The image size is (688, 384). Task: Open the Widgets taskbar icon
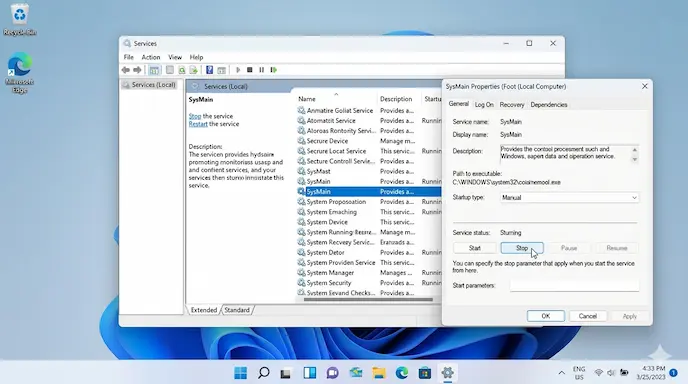(310, 373)
